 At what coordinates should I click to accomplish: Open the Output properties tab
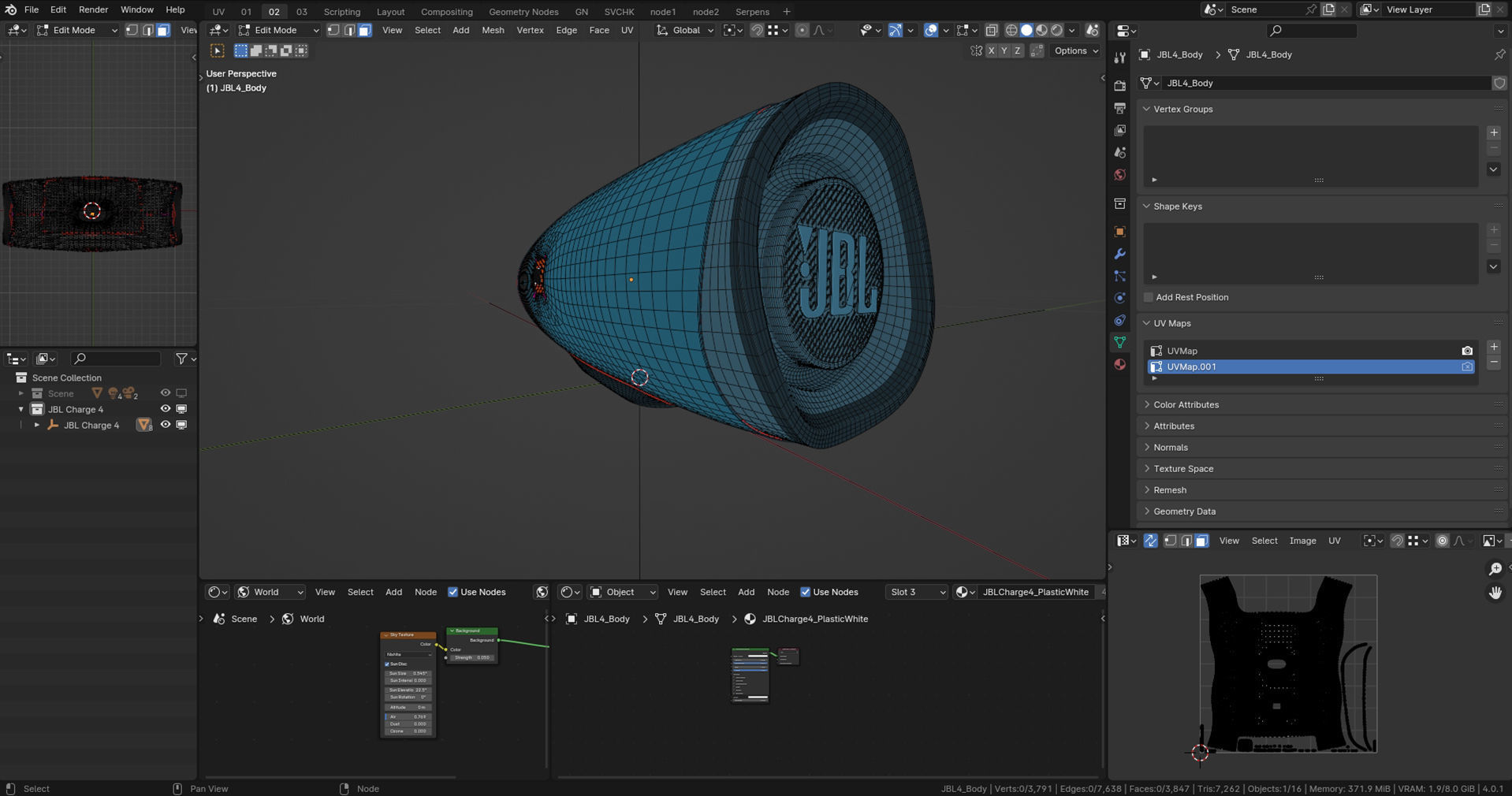1119,107
